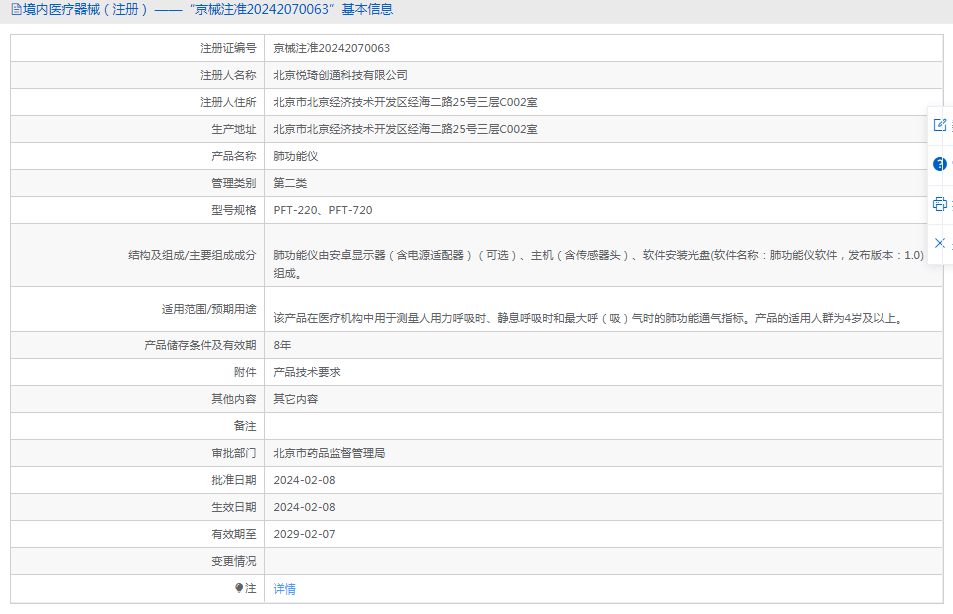
Task: Click the structure description starting 肺功能仪由安卓显示器
Action: point(599,264)
